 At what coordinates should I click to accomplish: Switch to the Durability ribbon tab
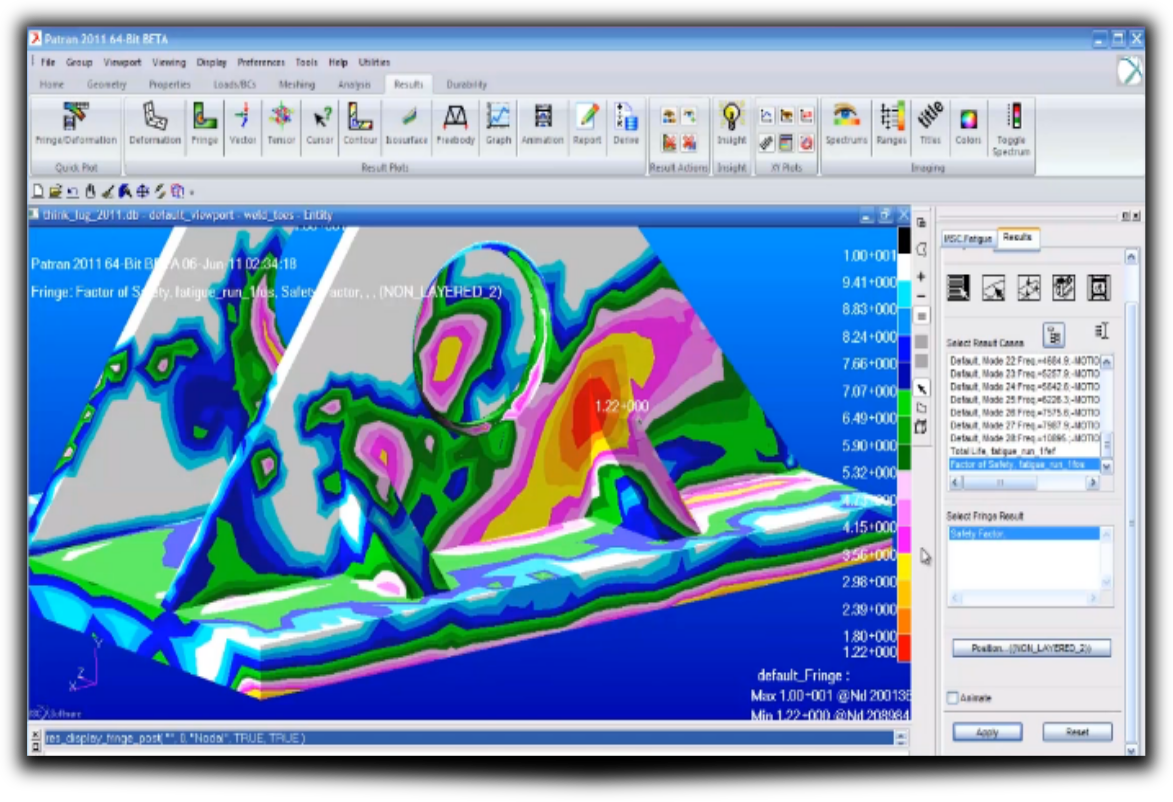tap(466, 85)
